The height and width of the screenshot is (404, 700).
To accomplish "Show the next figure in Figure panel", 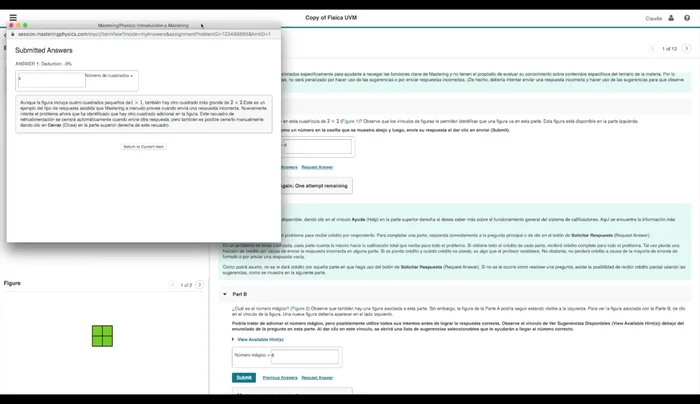I will pyautogui.click(x=200, y=285).
